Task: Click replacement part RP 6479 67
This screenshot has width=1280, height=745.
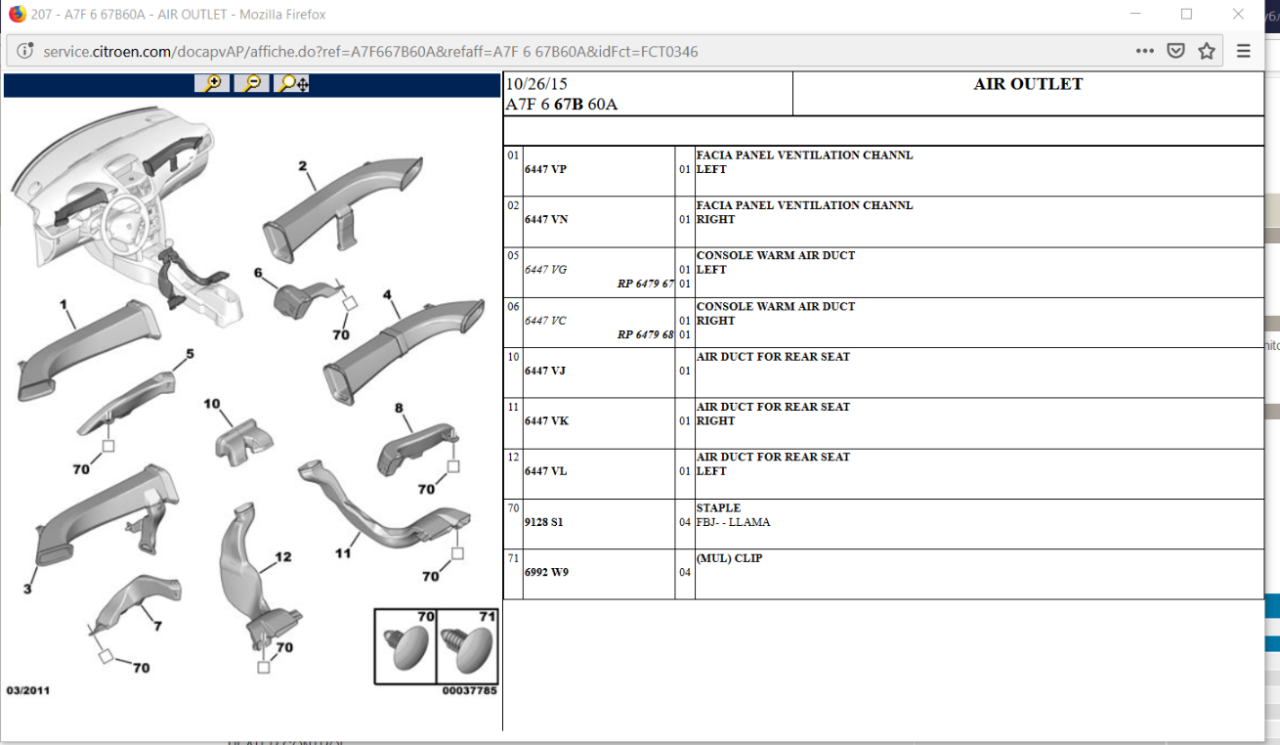Action: point(645,284)
